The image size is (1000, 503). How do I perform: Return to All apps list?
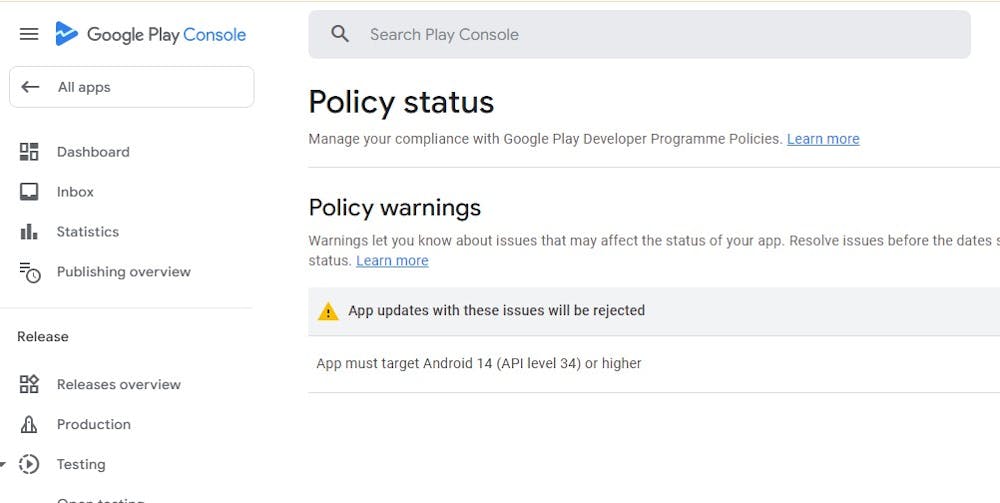coord(131,87)
